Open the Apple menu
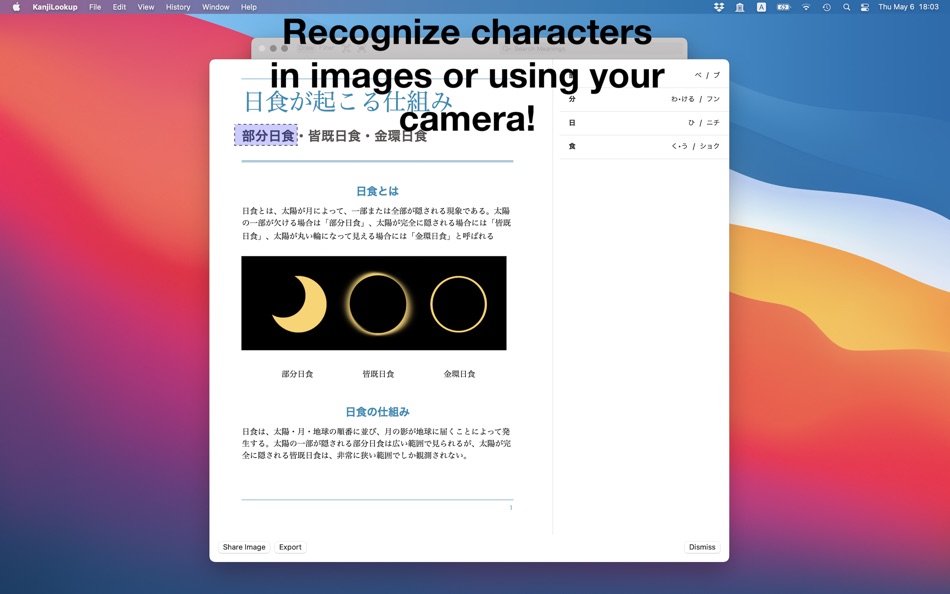The height and width of the screenshot is (594, 950). [16, 7]
